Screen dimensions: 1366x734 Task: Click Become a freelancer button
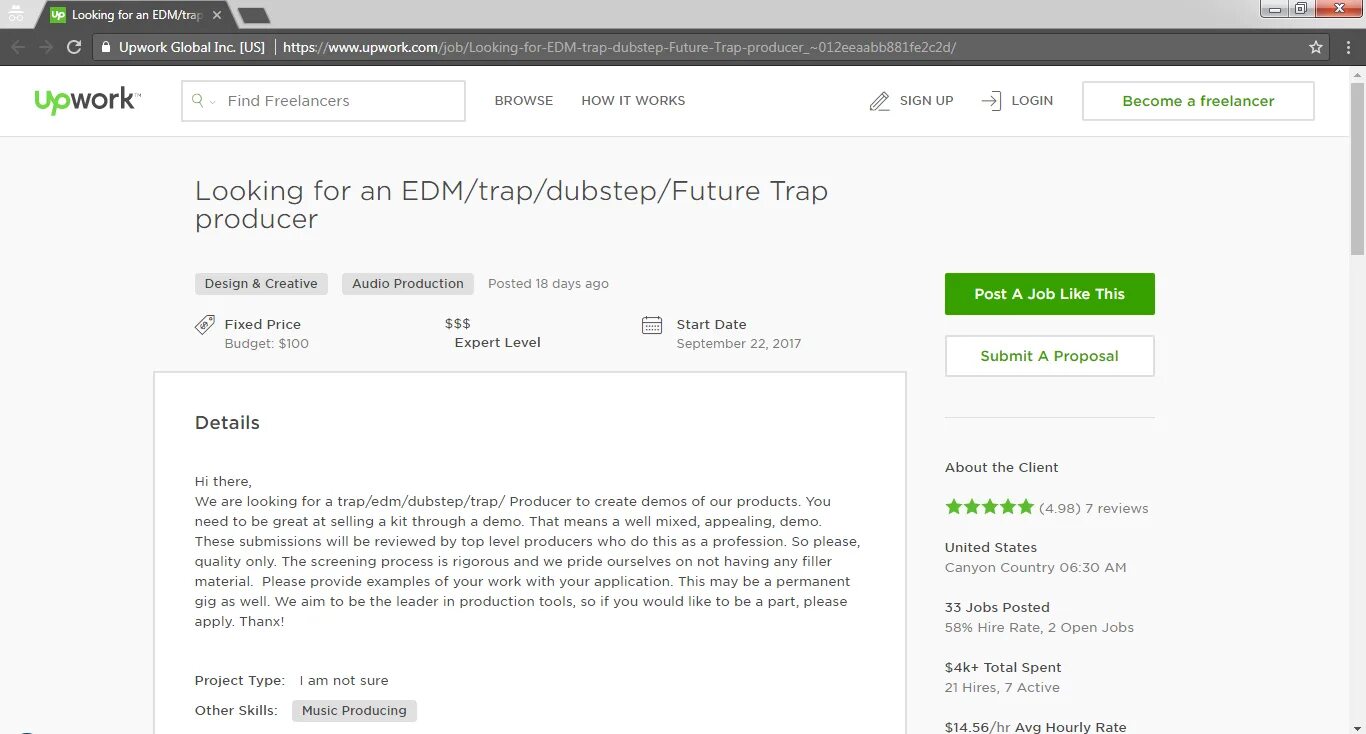pos(1198,101)
